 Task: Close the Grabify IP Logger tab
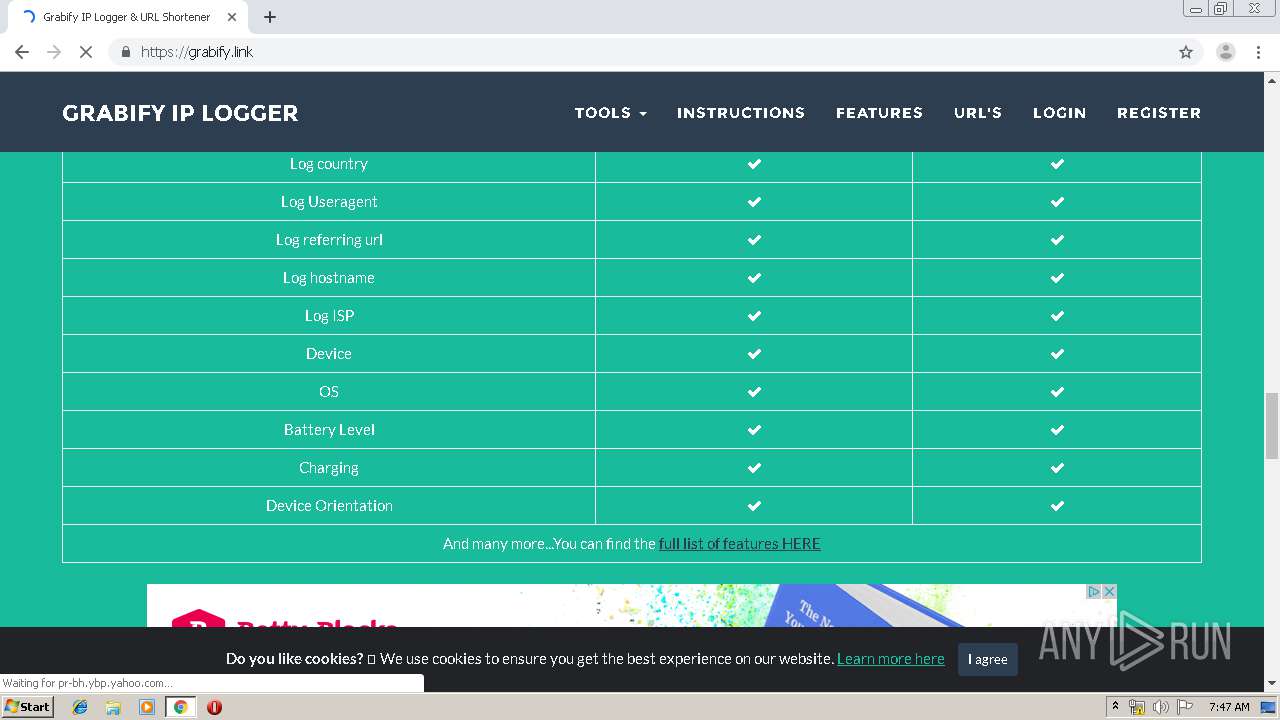[x=232, y=17]
